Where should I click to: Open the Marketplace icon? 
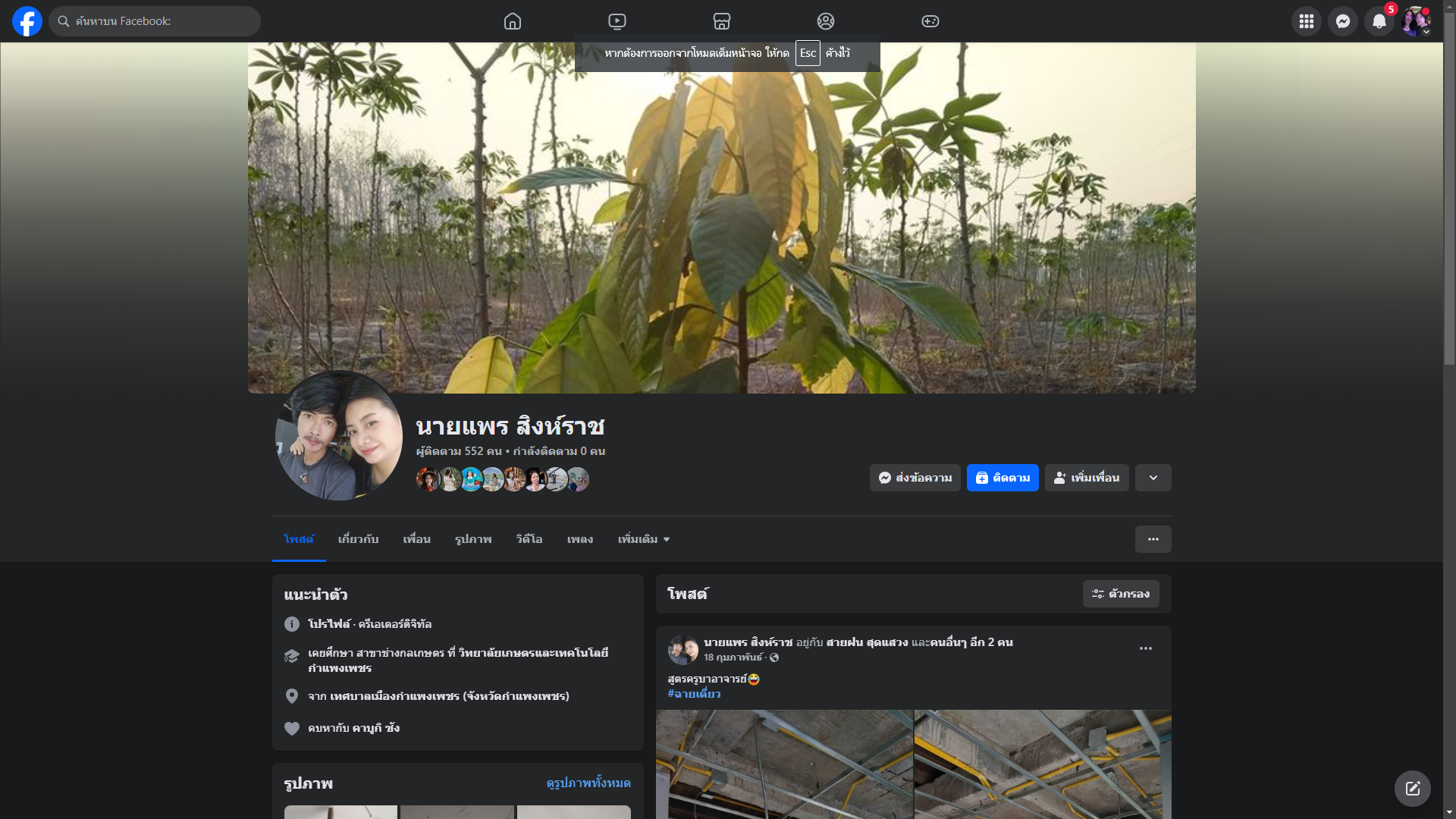[722, 21]
